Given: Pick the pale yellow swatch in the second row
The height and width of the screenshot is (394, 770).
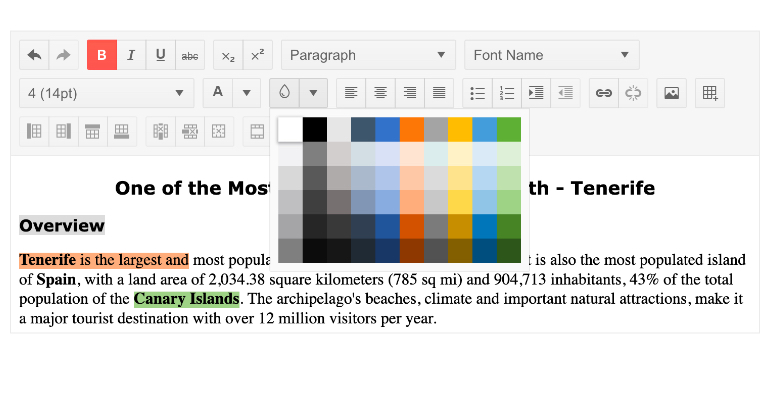Looking at the screenshot, I should click(x=460, y=154).
